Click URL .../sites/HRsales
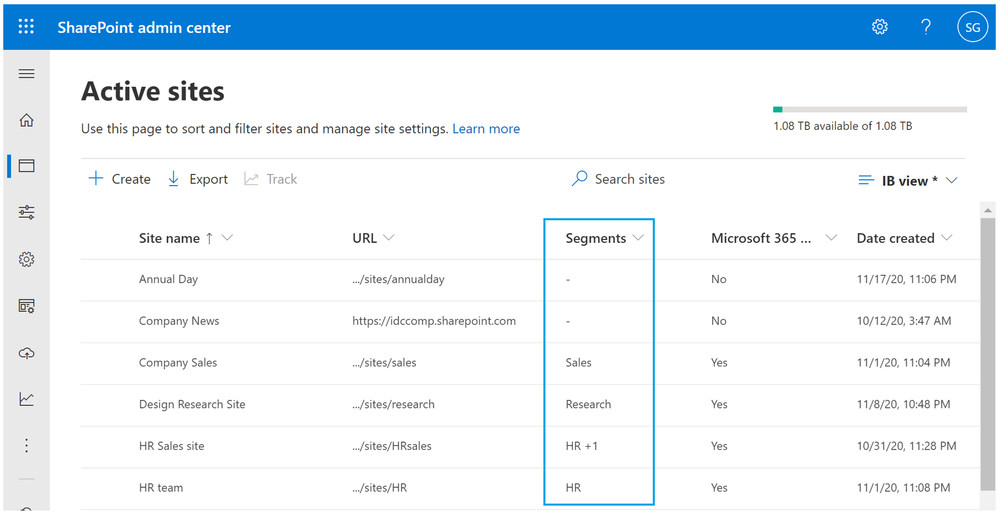This screenshot has width=999, height=514. point(392,446)
